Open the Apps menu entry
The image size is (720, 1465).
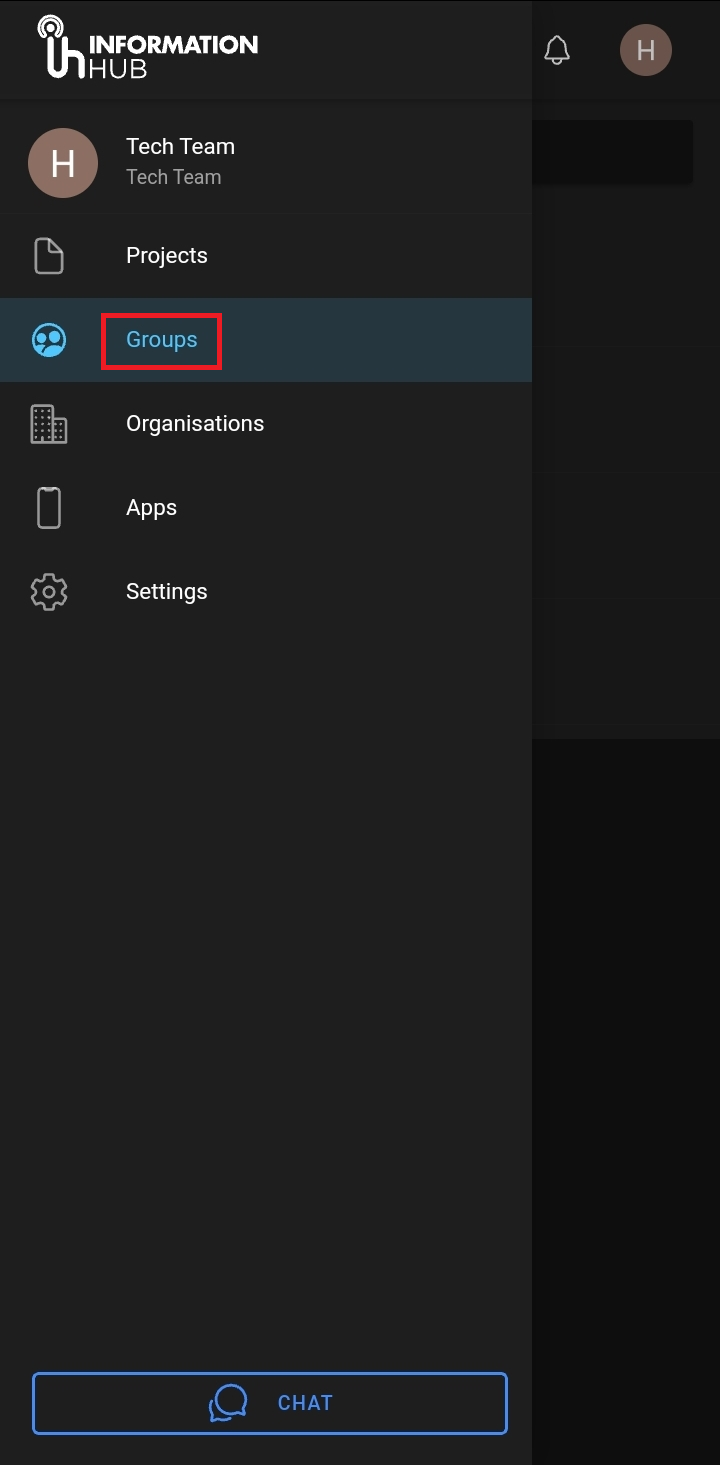pos(151,508)
